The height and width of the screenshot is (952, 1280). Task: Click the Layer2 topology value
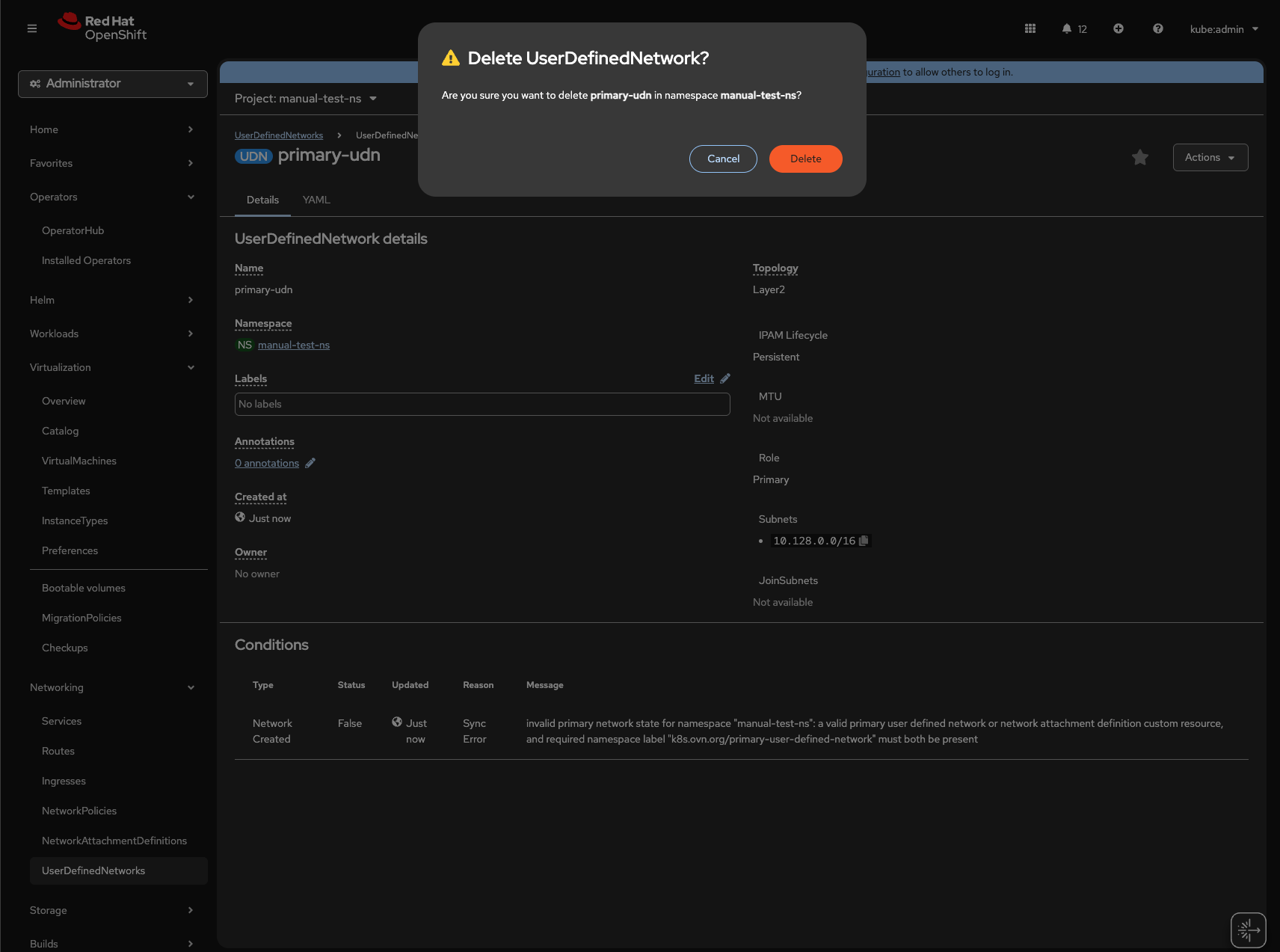tap(769, 289)
